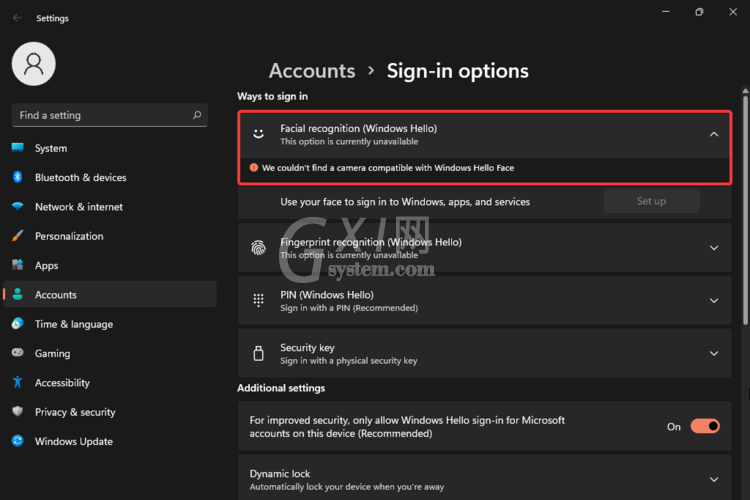This screenshot has height=500, width=750.
Task: Open Privacy & security settings
Action: 110,411
